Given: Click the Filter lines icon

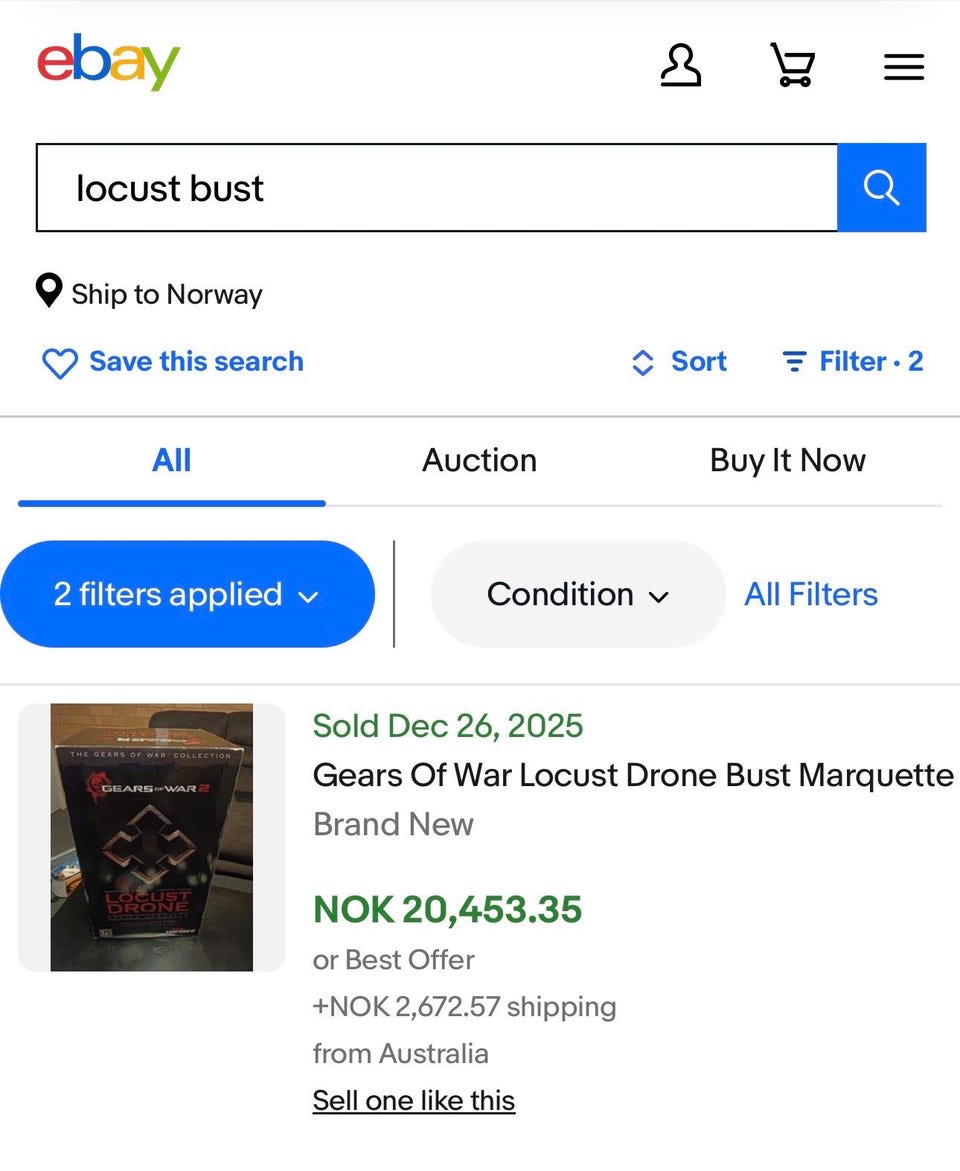Looking at the screenshot, I should (794, 362).
